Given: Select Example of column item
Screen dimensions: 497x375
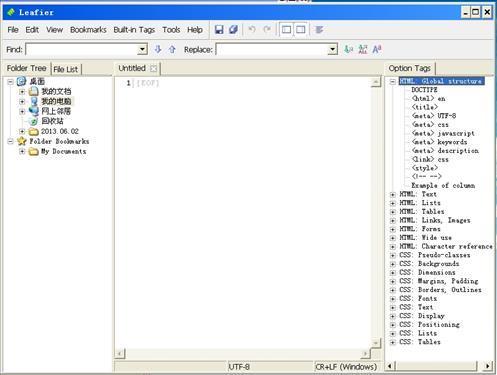Looking at the screenshot, I should pyautogui.click(x=443, y=185).
